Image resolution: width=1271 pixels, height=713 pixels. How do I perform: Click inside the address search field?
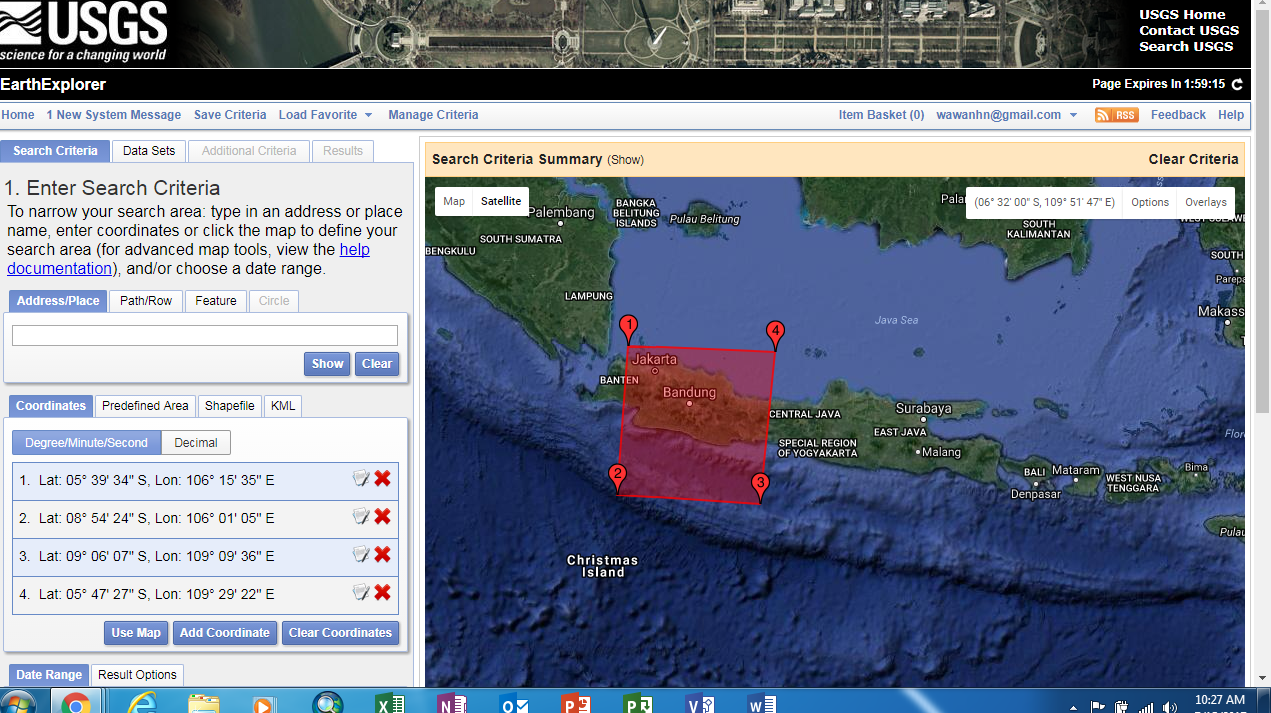coord(204,335)
